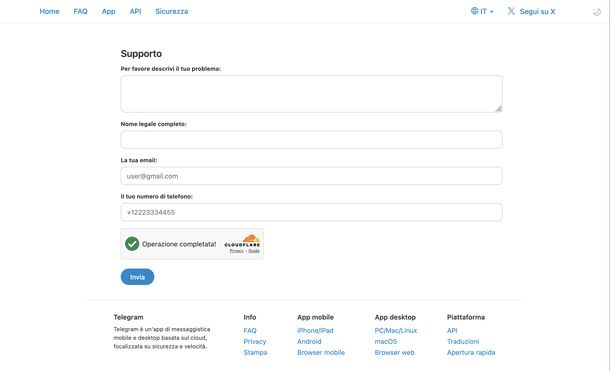This screenshot has width=610, height=371.
Task: Open the App tab in the top bar
Action: 109,11
